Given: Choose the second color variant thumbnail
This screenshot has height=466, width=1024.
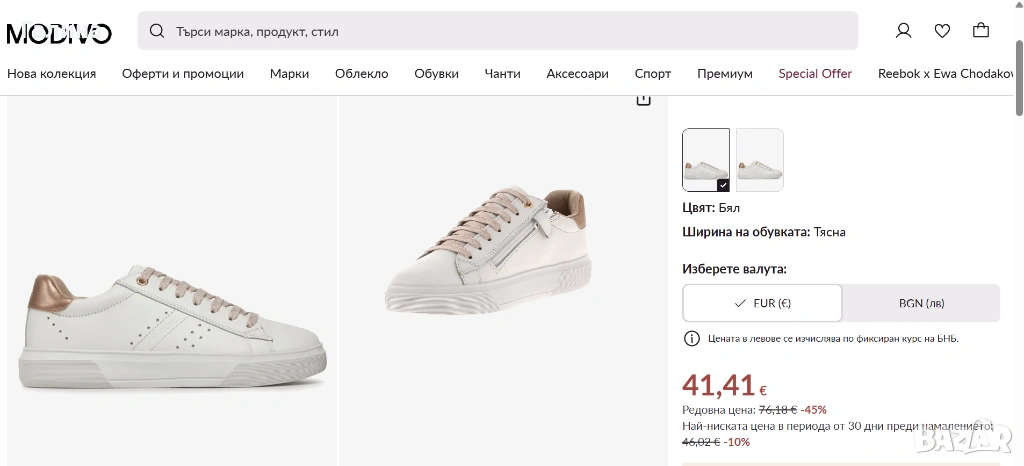Looking at the screenshot, I should [x=760, y=160].
